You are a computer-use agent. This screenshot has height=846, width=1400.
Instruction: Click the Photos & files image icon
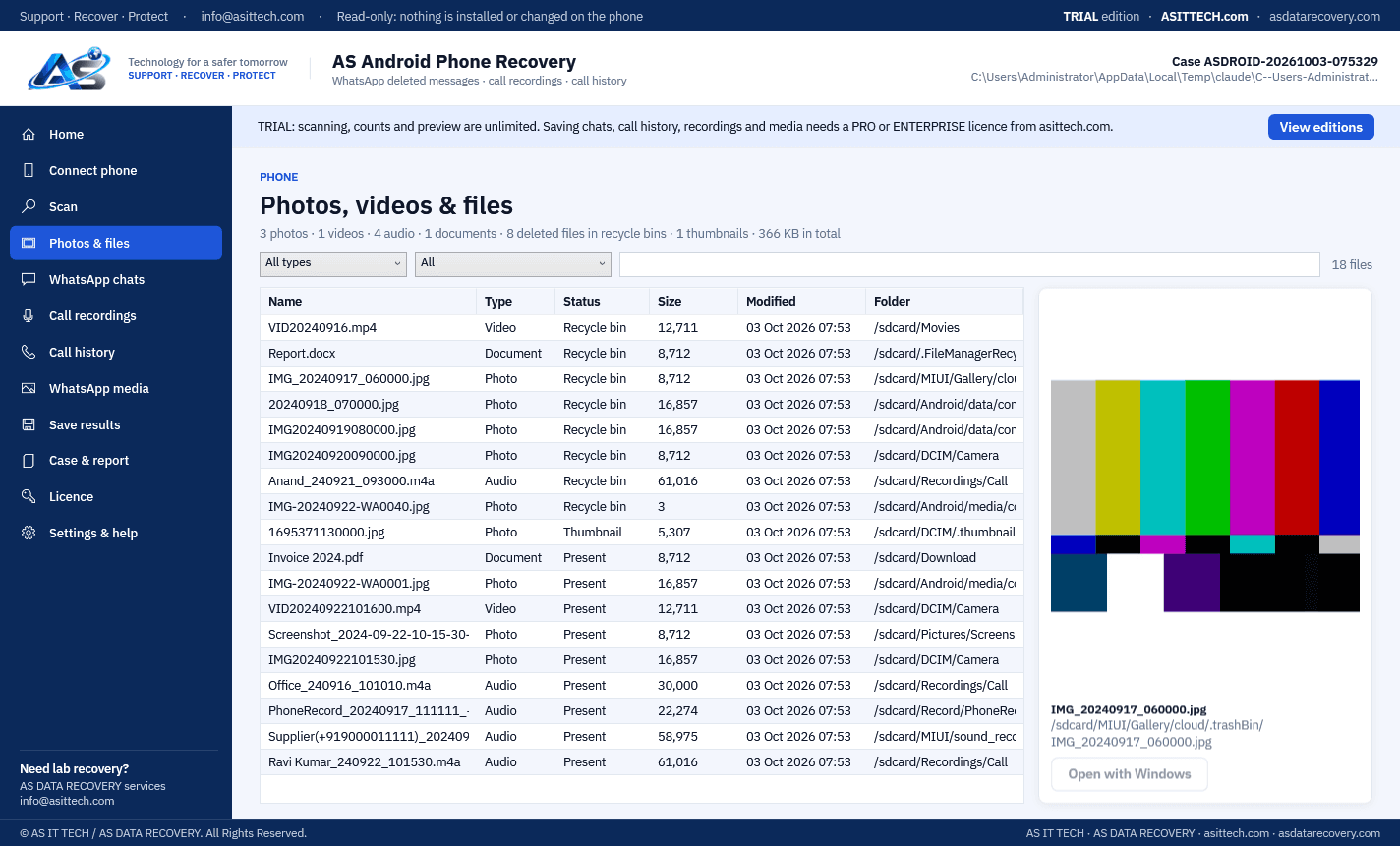tap(29, 244)
